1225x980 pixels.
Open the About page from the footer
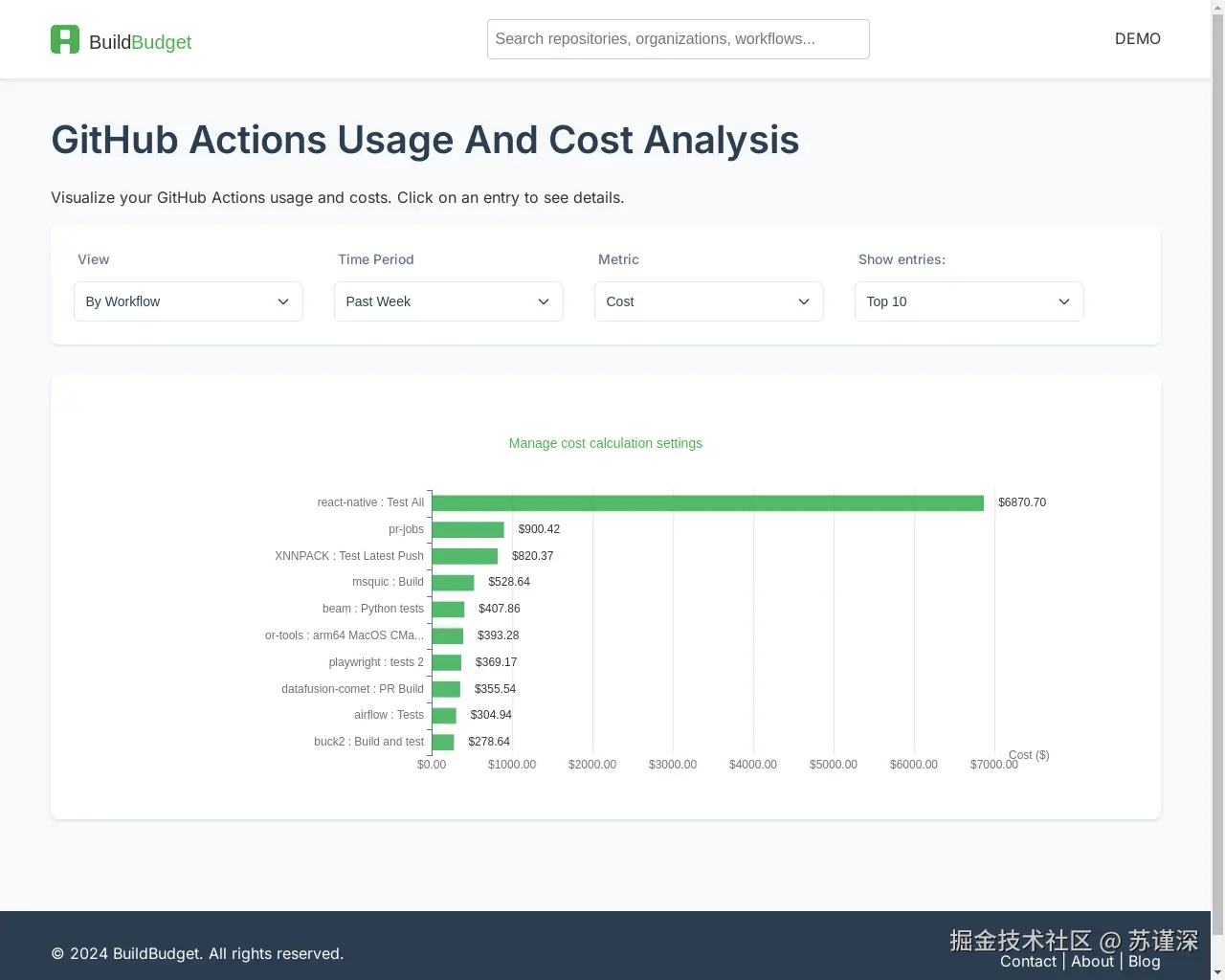click(1092, 961)
